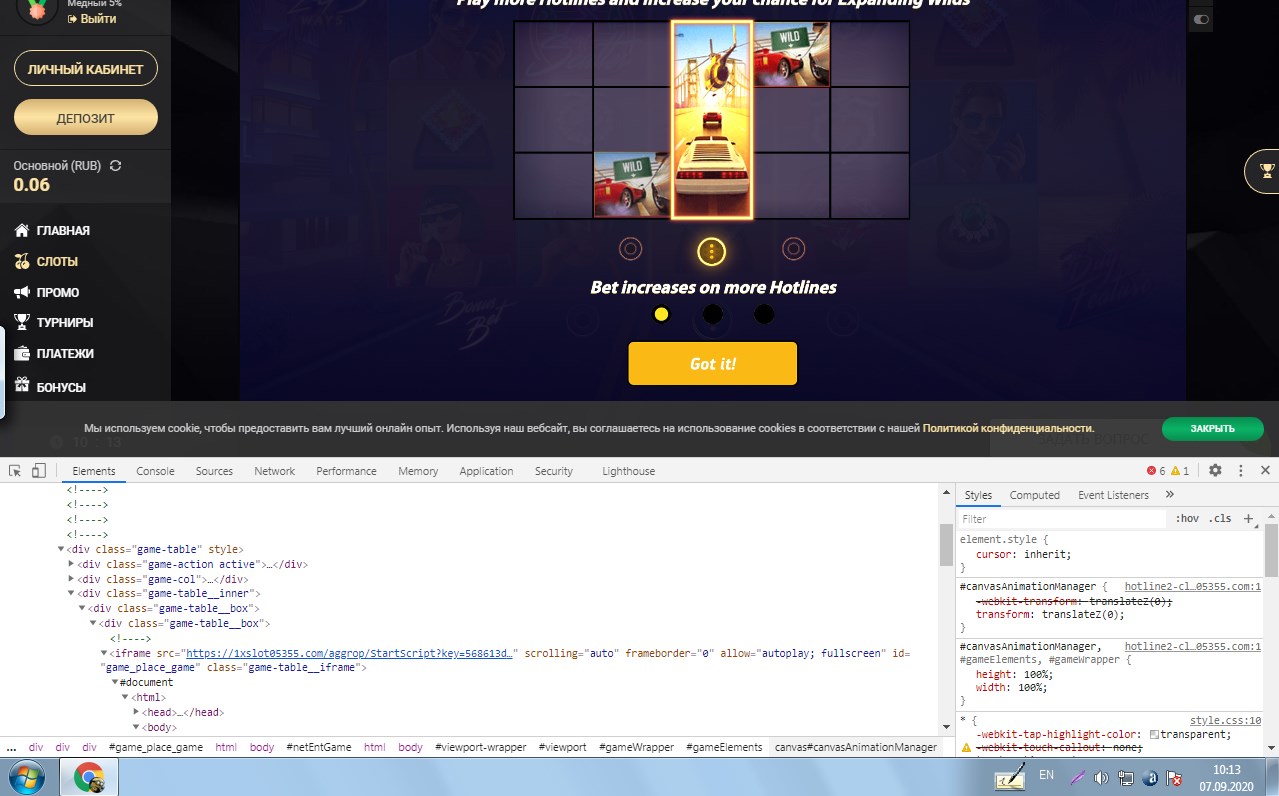Select the left hotline circle below the reels
Screen dimensions: 1279x796
coord(630,248)
